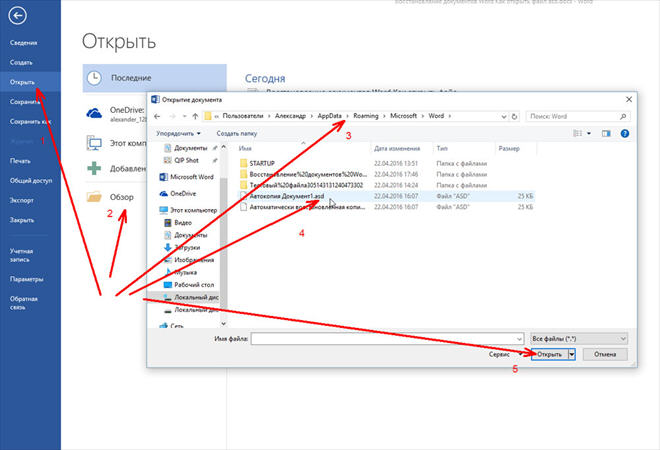Toggle the preview pane icon

pos(606,133)
